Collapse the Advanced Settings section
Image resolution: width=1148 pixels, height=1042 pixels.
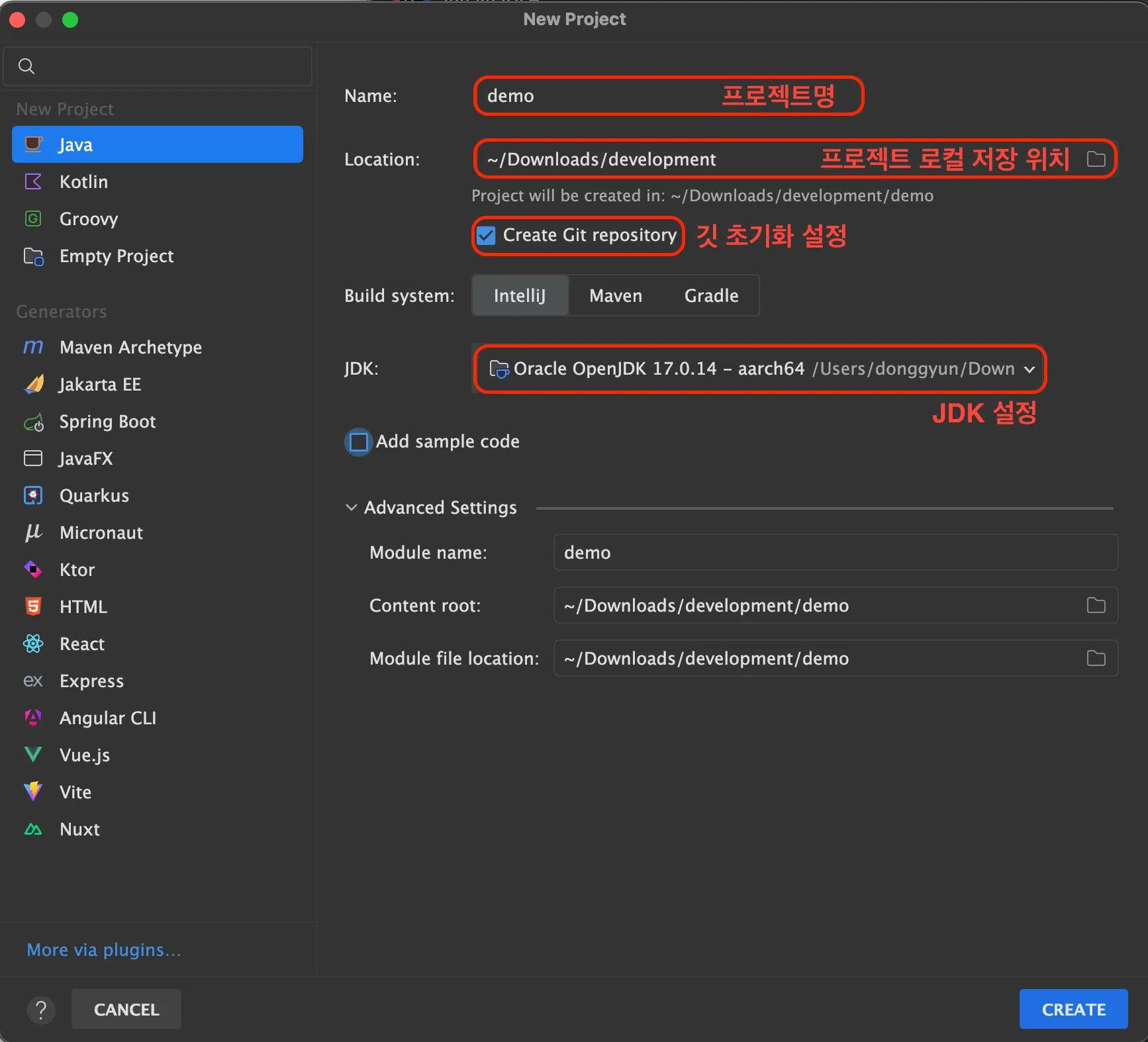coord(352,508)
